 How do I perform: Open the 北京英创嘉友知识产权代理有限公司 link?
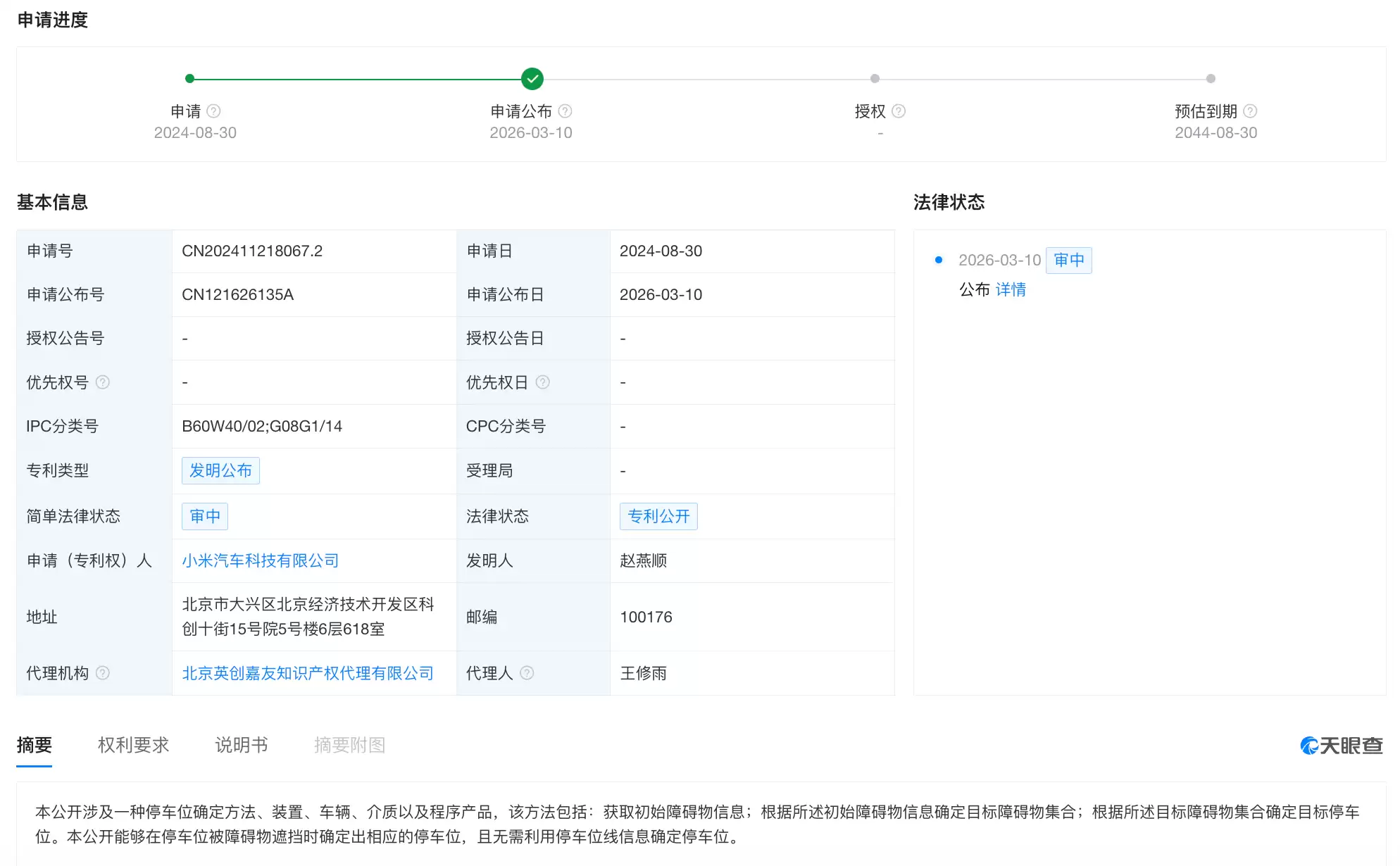307,673
